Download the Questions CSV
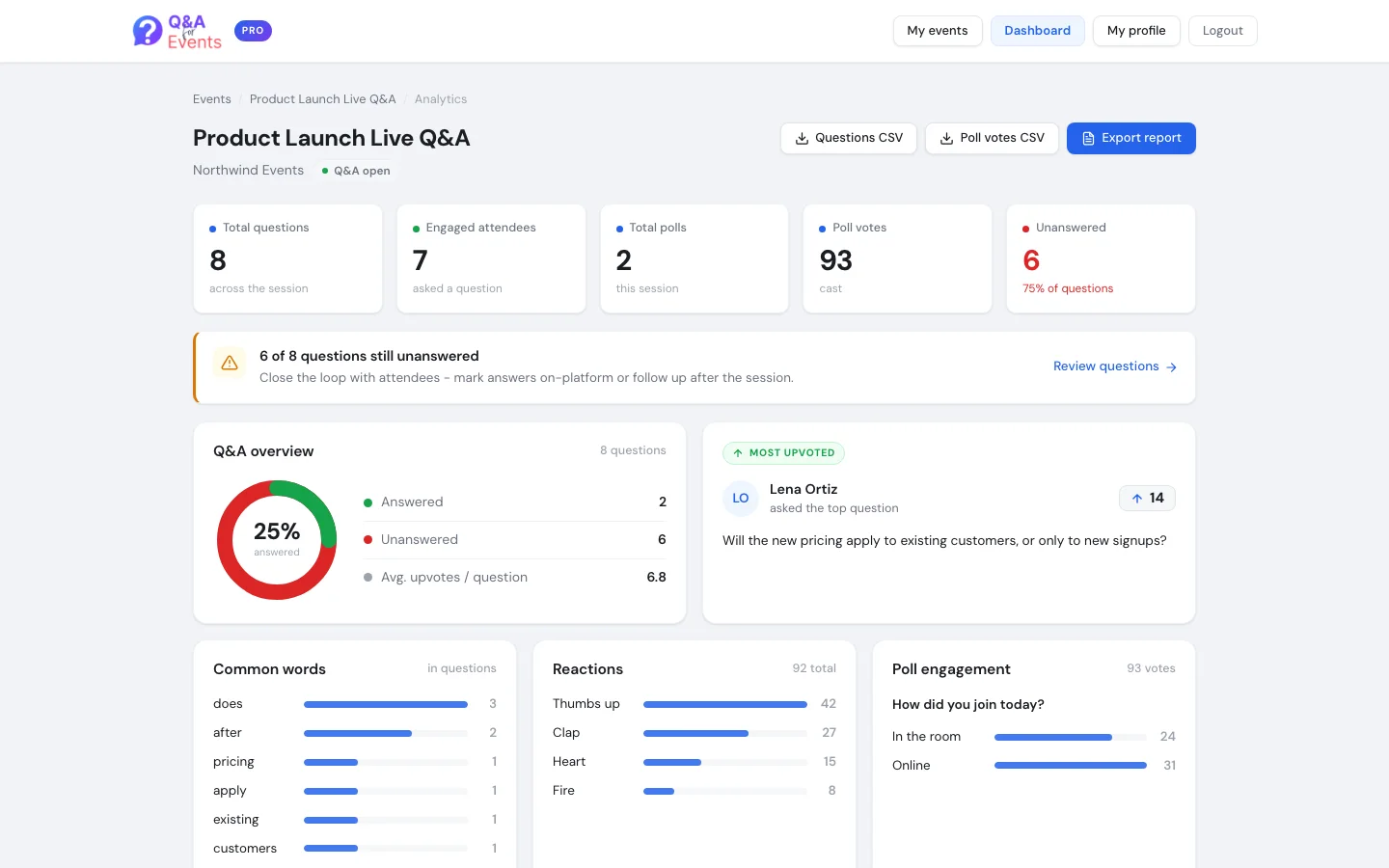Screen dimensions: 1389x868 [x=849, y=138]
